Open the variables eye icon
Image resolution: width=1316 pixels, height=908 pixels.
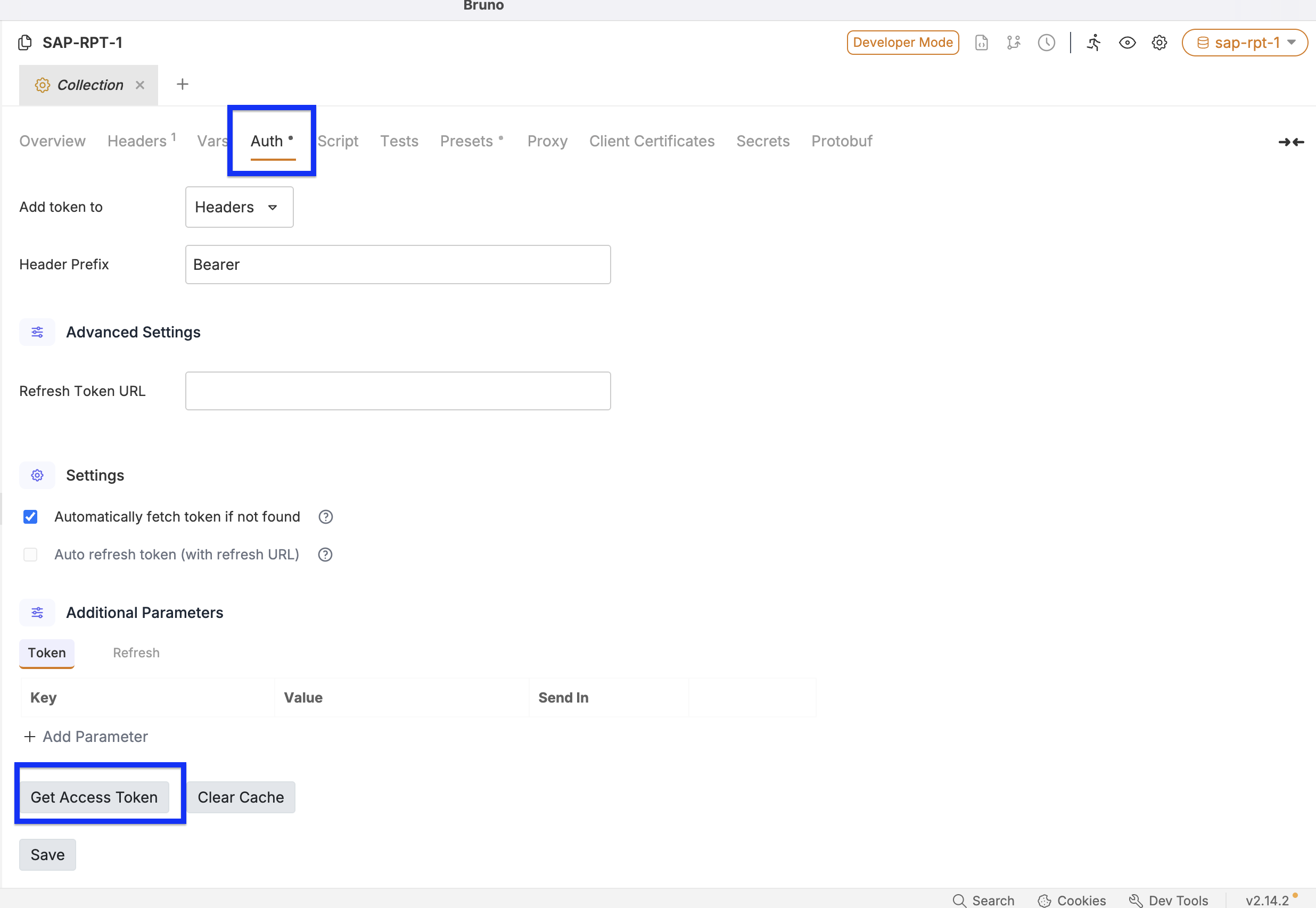point(1126,43)
